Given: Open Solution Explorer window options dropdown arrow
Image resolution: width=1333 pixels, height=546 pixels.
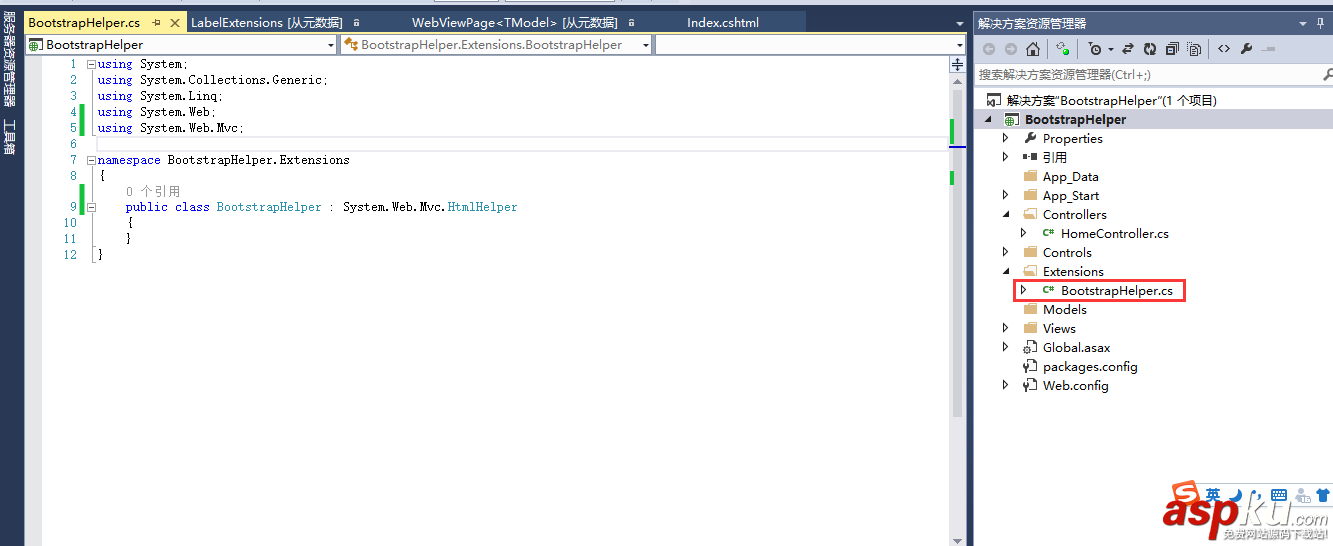Looking at the screenshot, I should (1302, 24).
